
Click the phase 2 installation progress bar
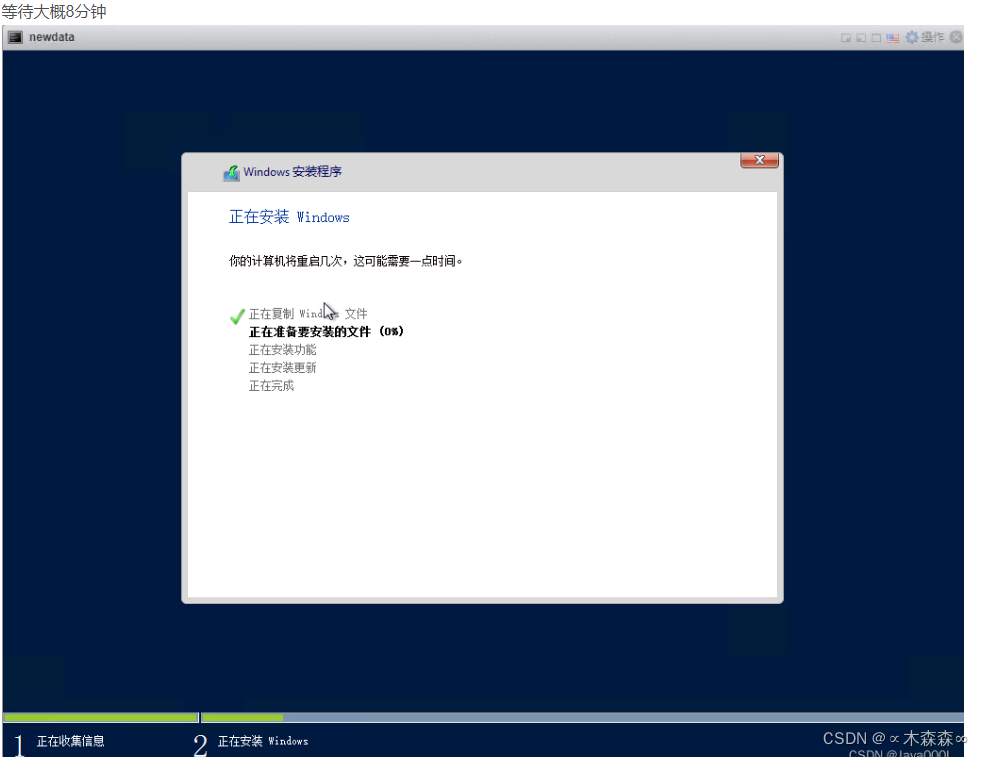[582, 718]
